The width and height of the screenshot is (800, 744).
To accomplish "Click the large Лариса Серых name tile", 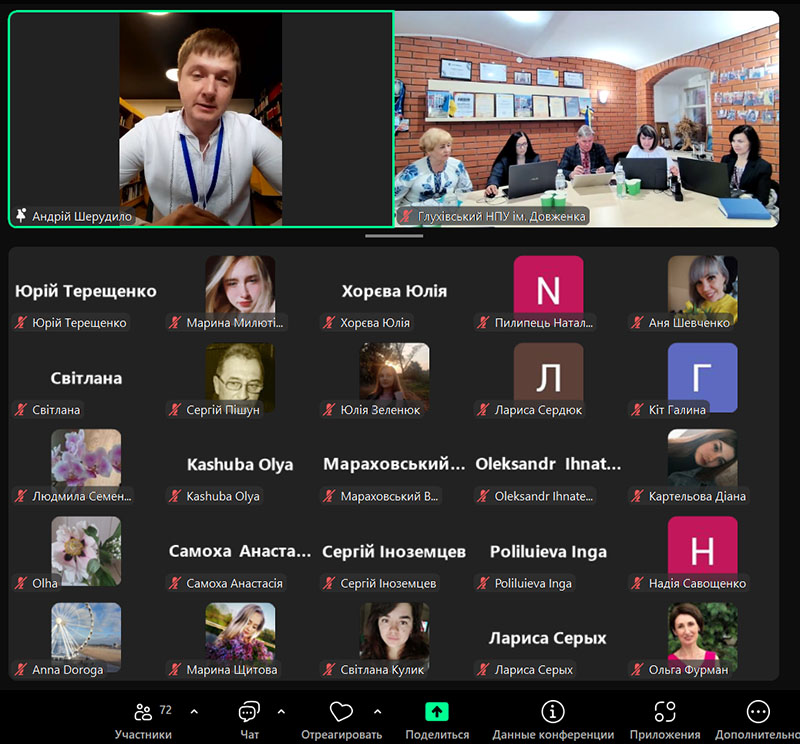I will point(548,638).
